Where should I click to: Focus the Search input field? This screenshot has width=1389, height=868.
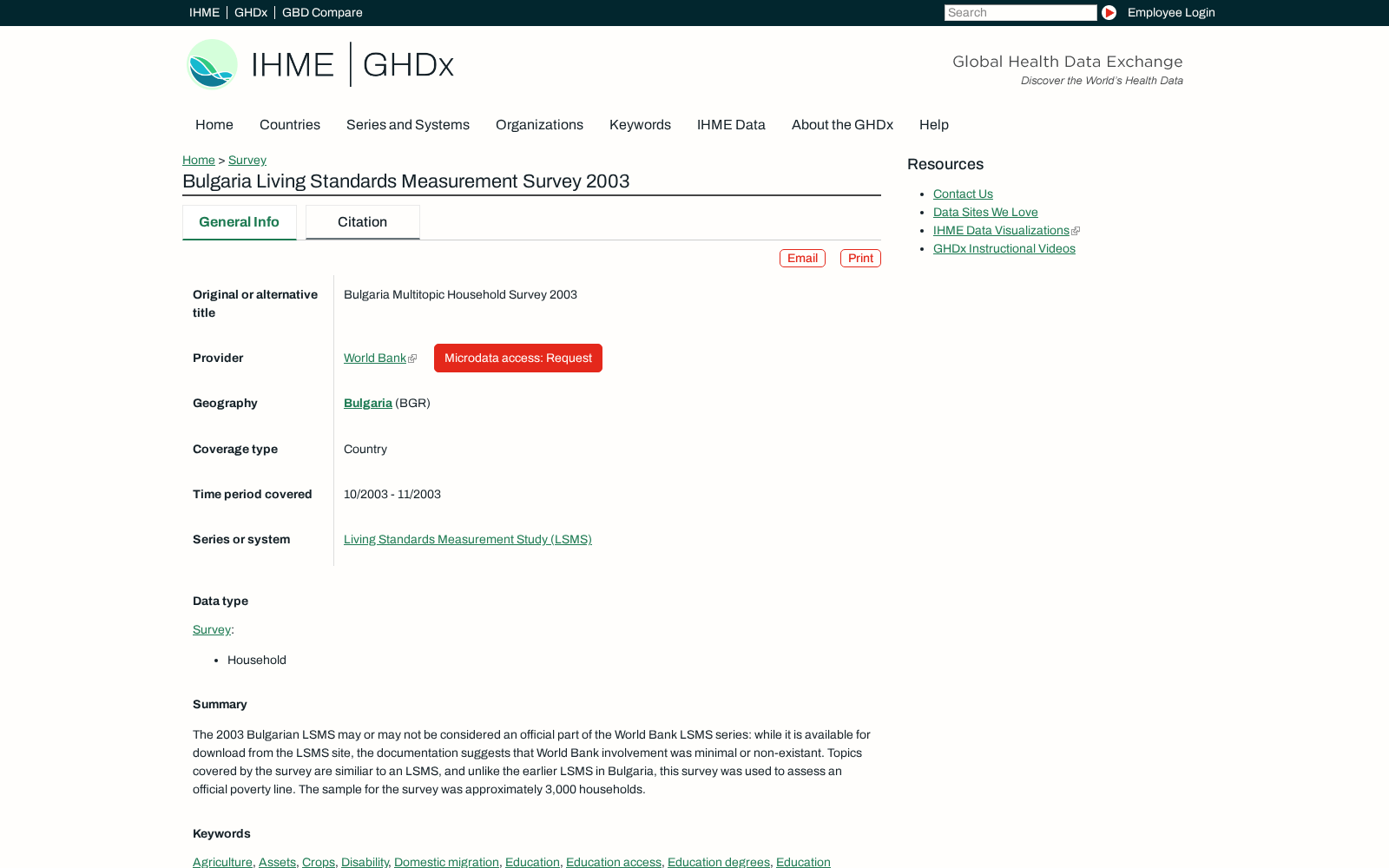pos(1020,12)
